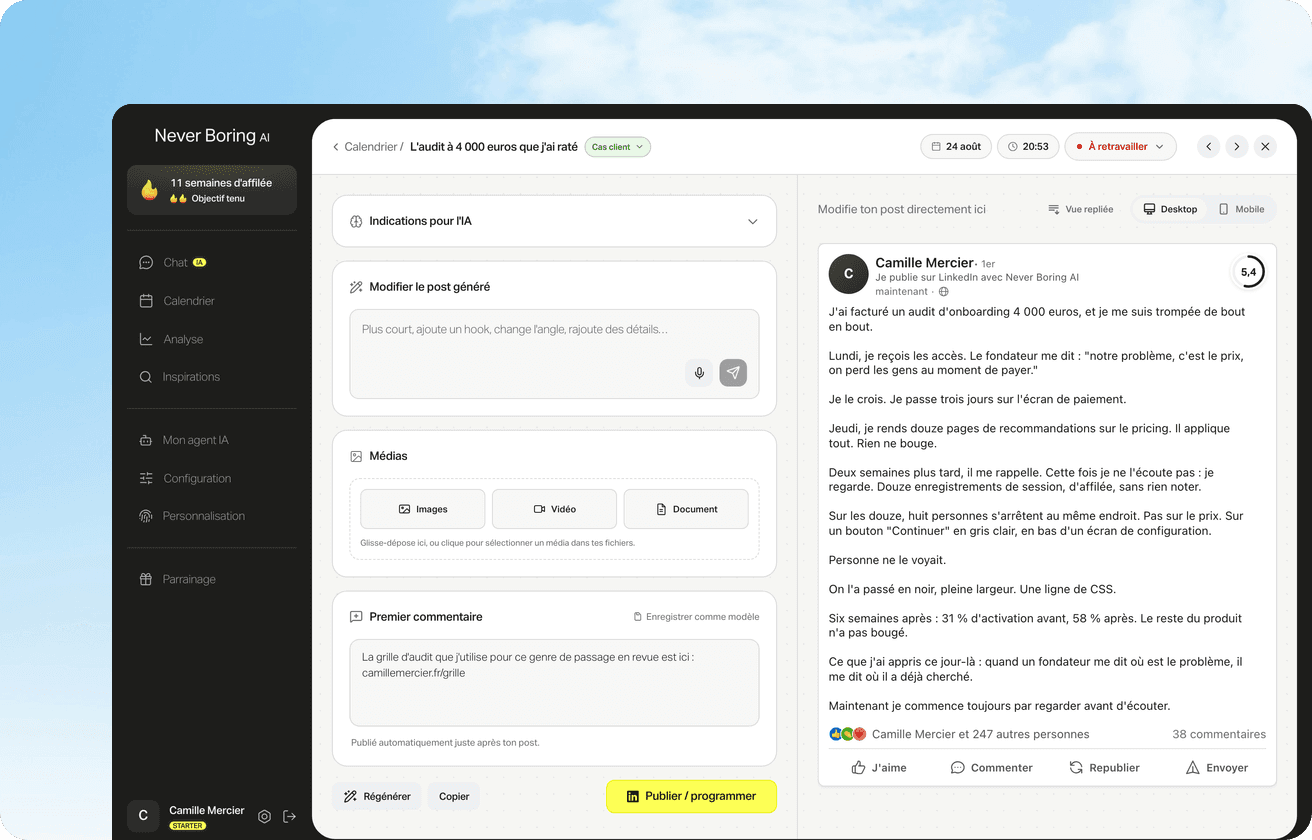Change the 20:53 publish time

1028,147
